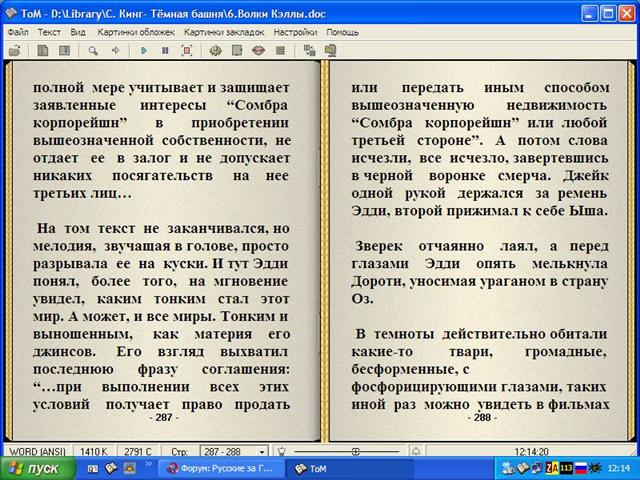
Task: Click the Windows пуск Start button
Action: tap(35, 468)
